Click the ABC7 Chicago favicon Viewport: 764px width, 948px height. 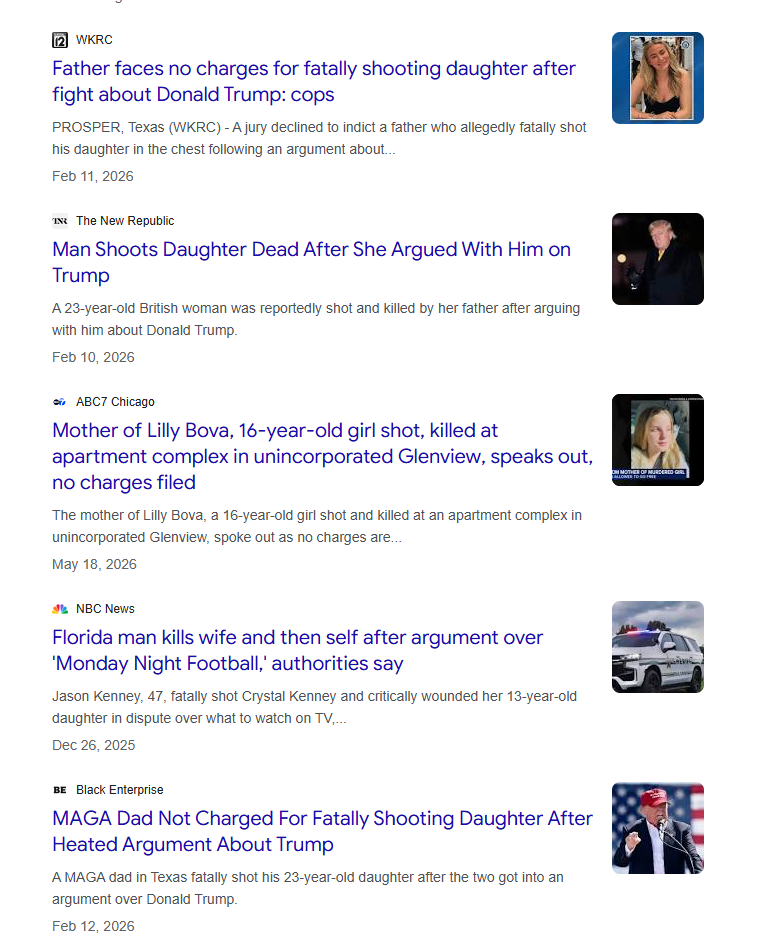pyautogui.click(x=60, y=402)
